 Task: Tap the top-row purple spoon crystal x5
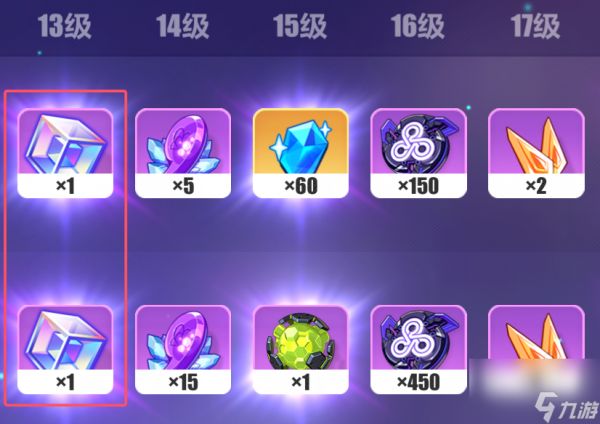pyautogui.click(x=183, y=153)
